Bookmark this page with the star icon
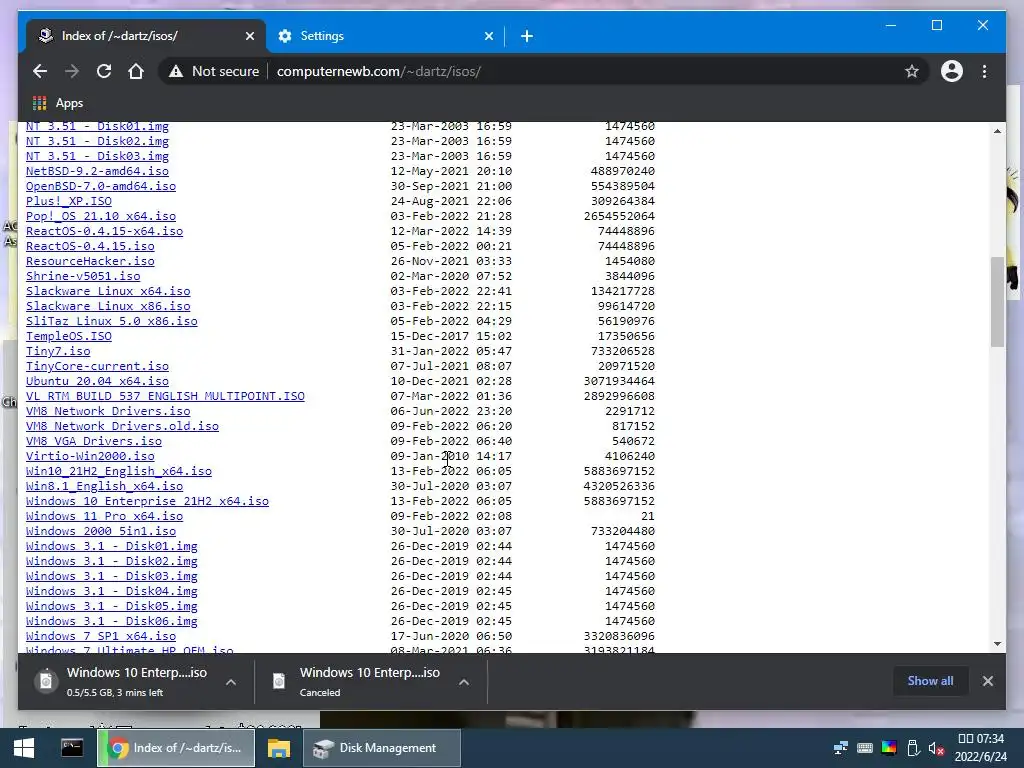The width and height of the screenshot is (1024, 768). 912,71
